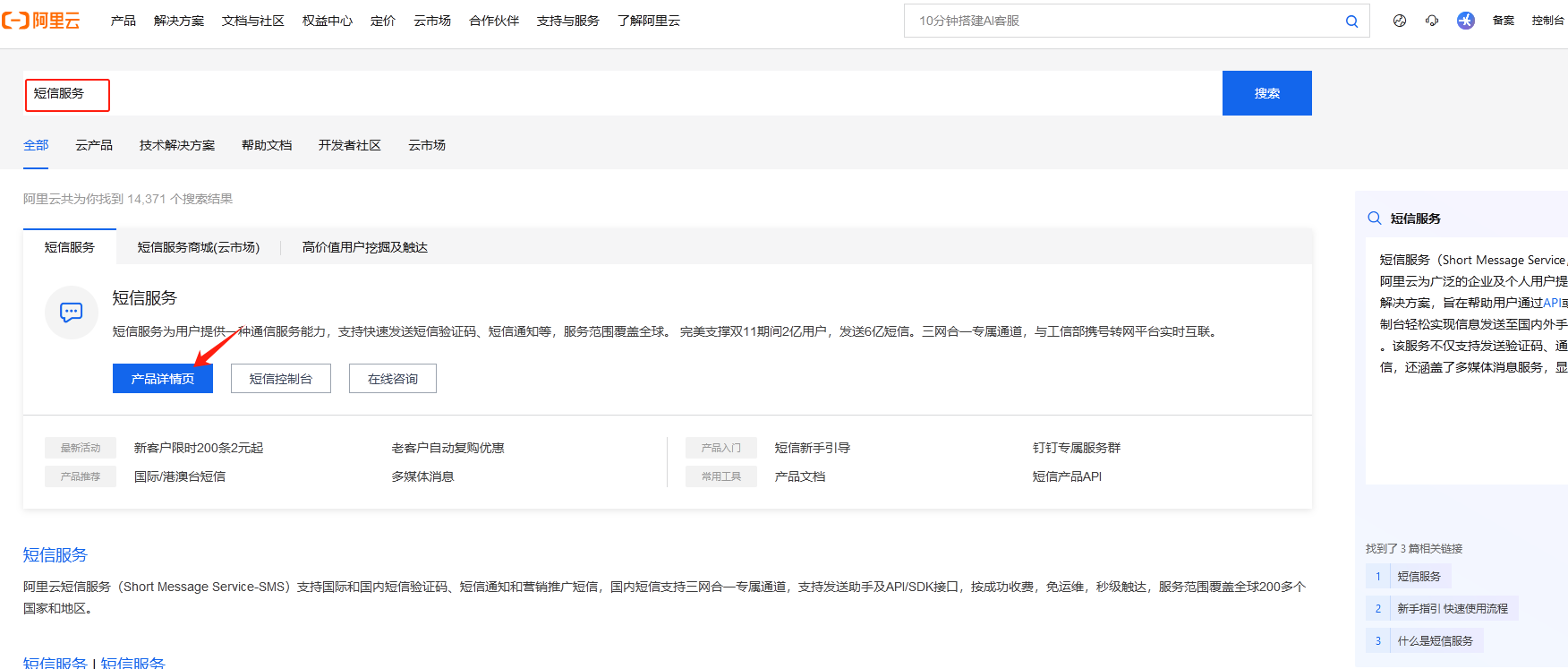This screenshot has width=1568, height=669.
Task: Click the magnifier icon beside right-panel 短信服务 title
Action: (x=1375, y=218)
